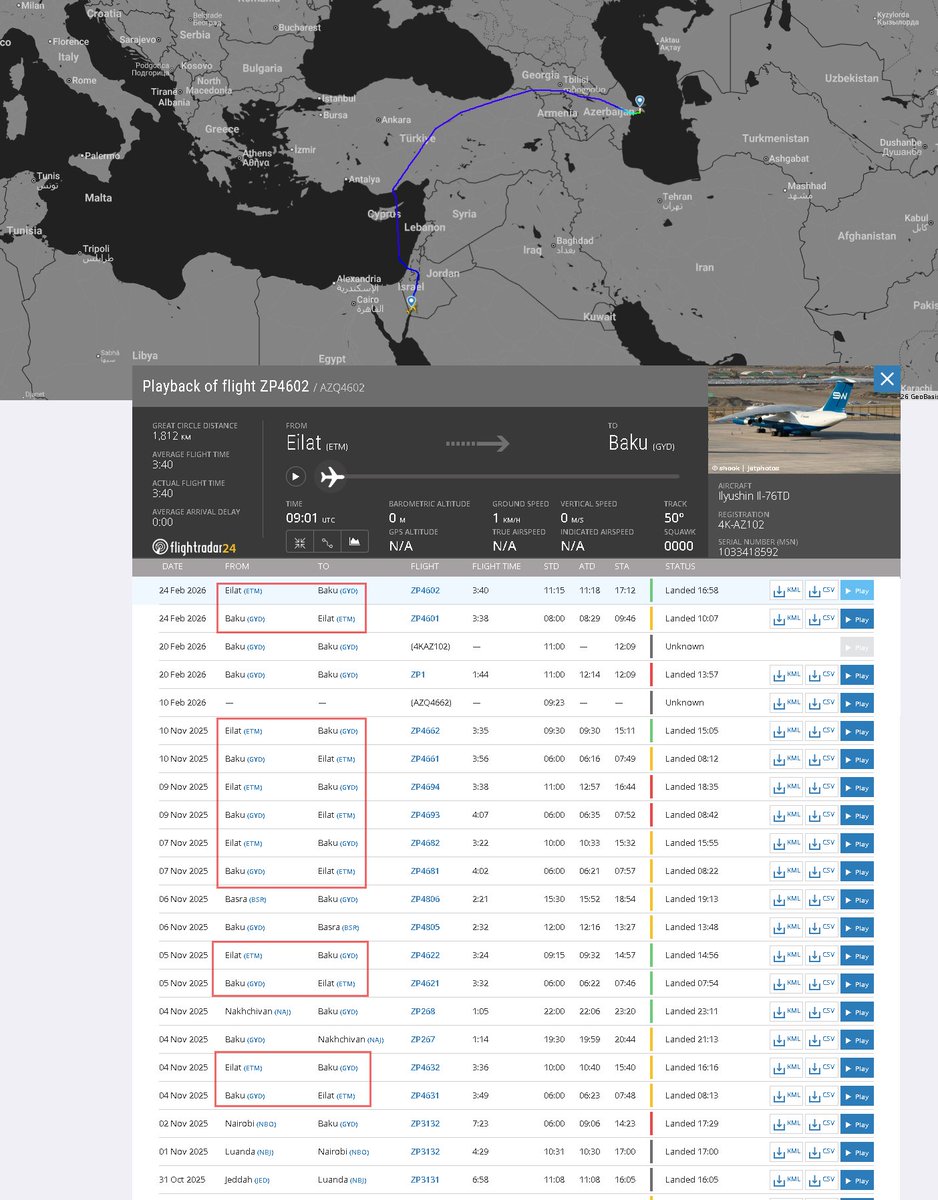Open the ZP1 flight number link
The image size is (938, 1200).
(417, 675)
